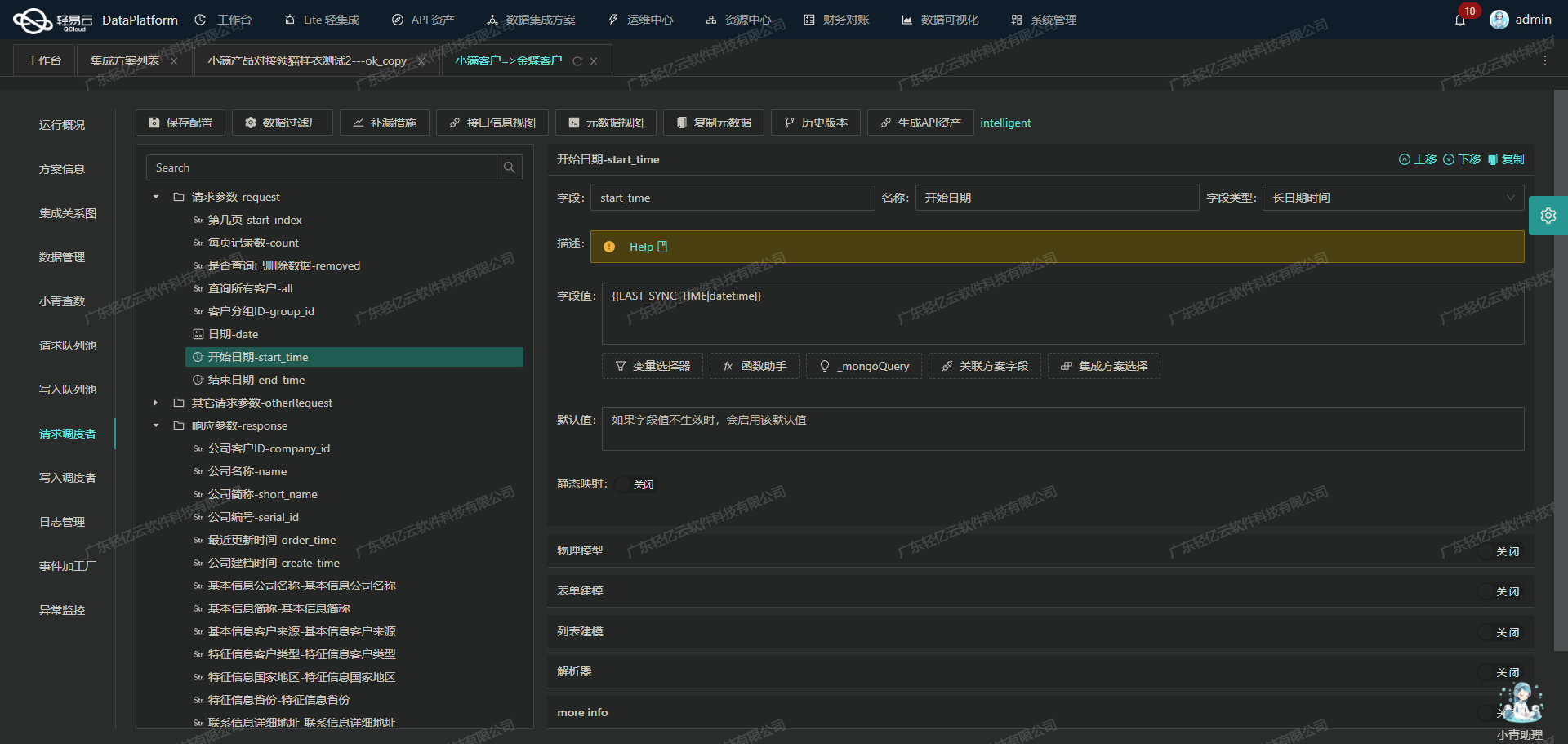Open Lite 轻集成 in the top menu
This screenshot has height=744, width=1568.
(x=322, y=20)
